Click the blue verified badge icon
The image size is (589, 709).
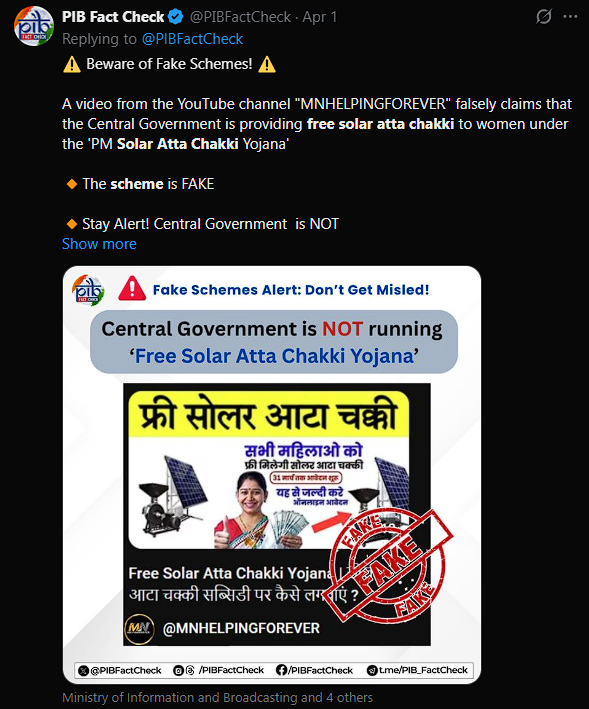[x=175, y=17]
